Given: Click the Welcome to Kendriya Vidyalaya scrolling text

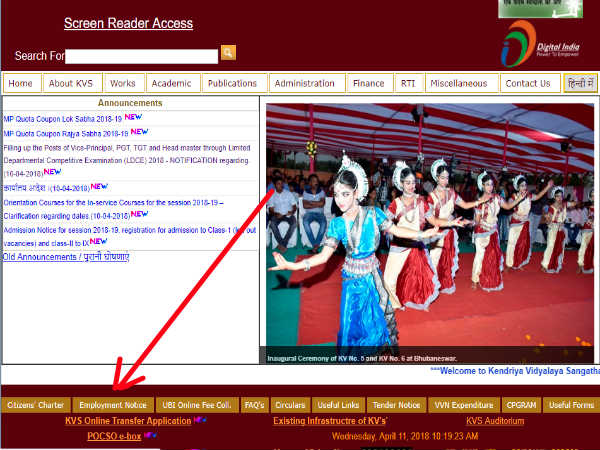Looking at the screenshot, I should (515, 371).
